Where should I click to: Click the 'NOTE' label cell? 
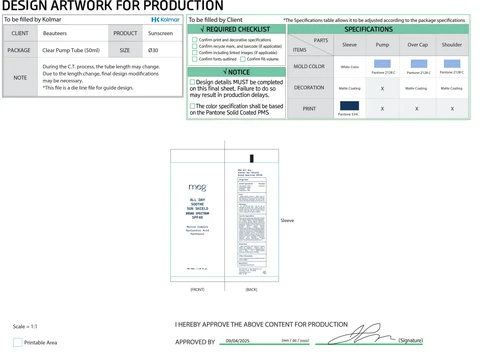click(x=20, y=78)
